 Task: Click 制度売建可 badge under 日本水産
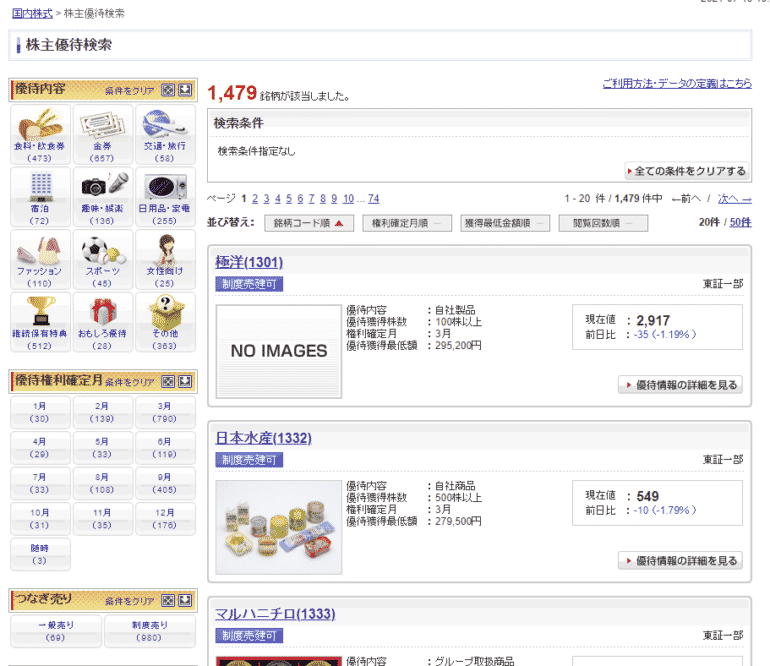click(x=249, y=460)
